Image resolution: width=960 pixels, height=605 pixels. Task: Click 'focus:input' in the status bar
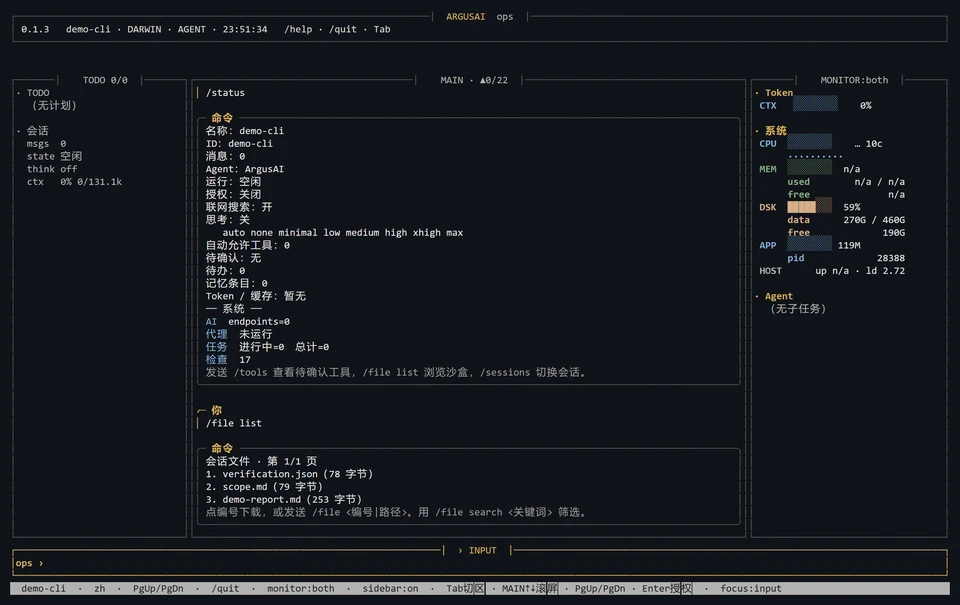coord(751,588)
